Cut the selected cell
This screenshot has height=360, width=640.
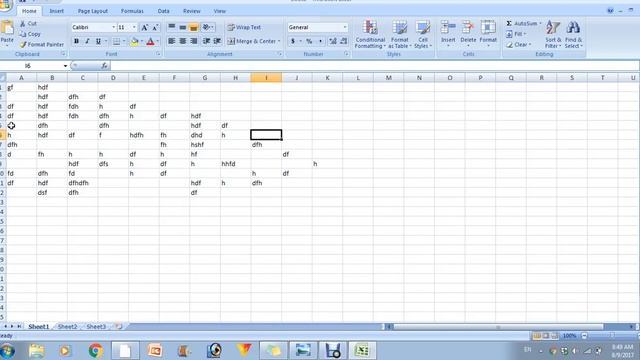[x=28, y=24]
